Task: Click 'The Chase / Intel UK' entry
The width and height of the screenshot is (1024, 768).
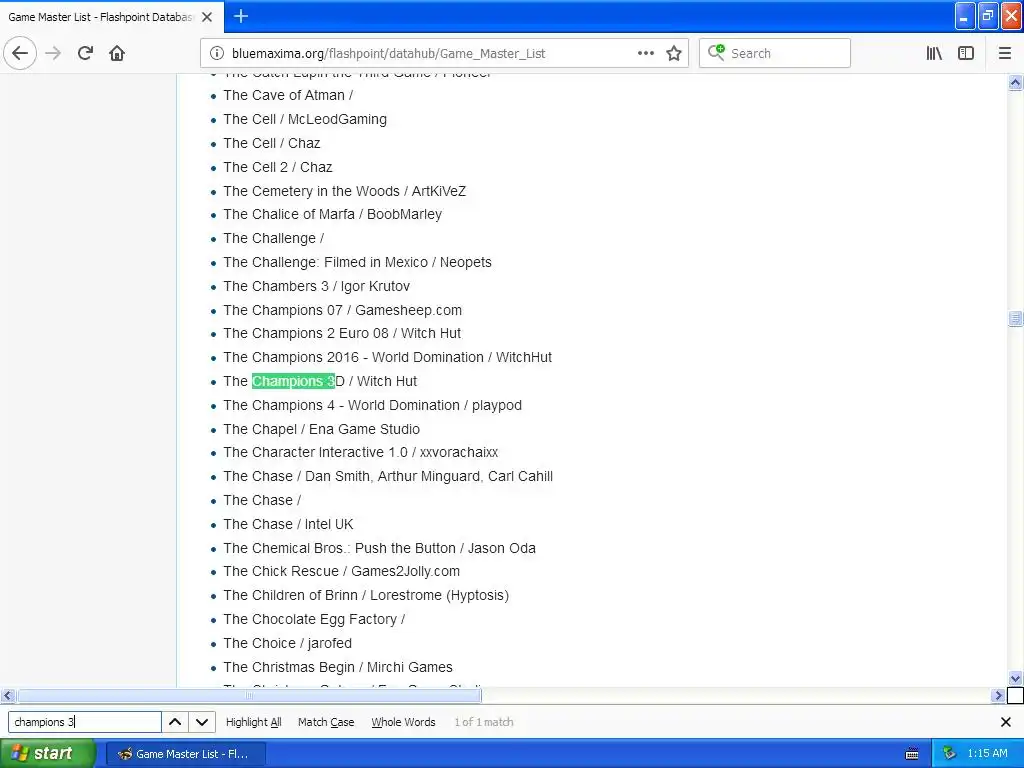Action: point(288,524)
